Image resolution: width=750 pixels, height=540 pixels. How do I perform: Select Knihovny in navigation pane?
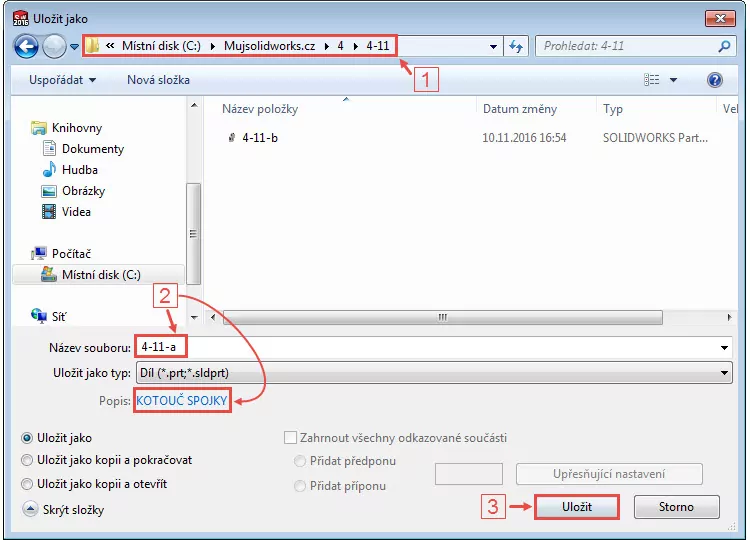click(77, 128)
